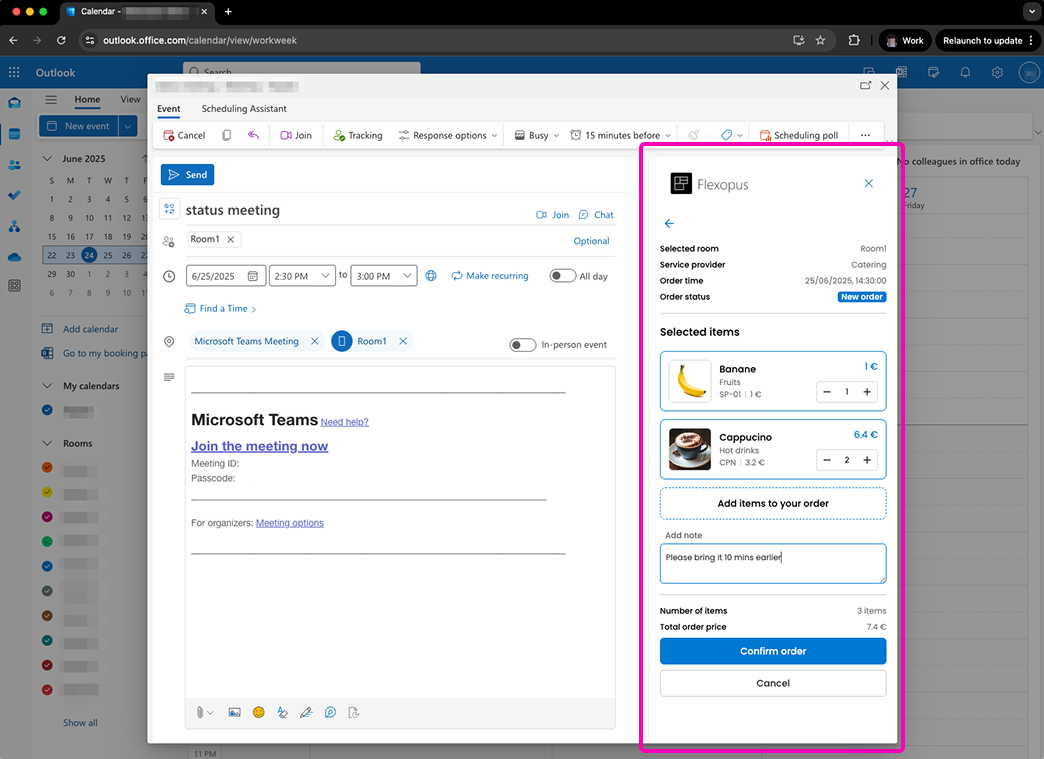Go back using the Flexopus arrow

coord(669,224)
